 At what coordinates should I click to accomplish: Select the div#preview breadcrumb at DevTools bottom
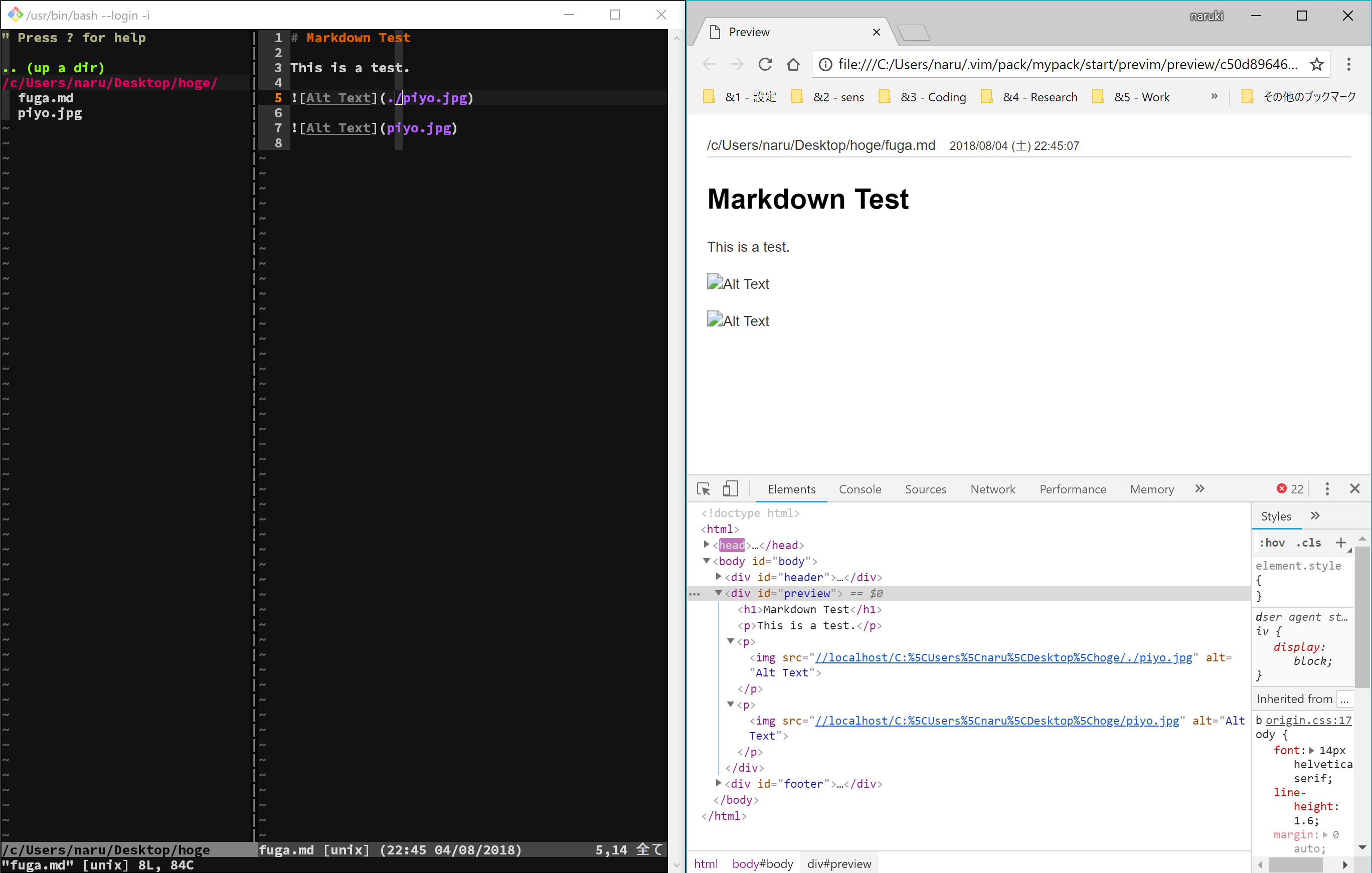[839, 863]
